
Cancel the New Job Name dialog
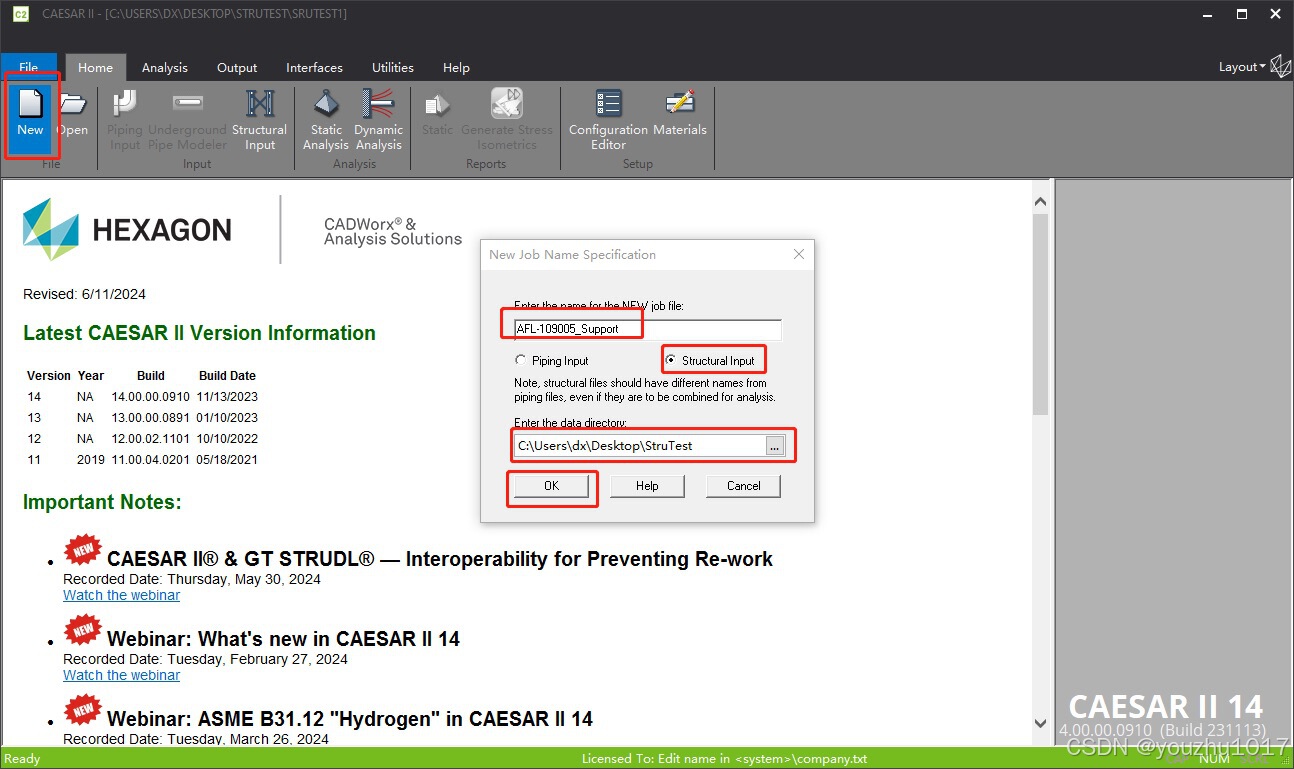coord(743,486)
